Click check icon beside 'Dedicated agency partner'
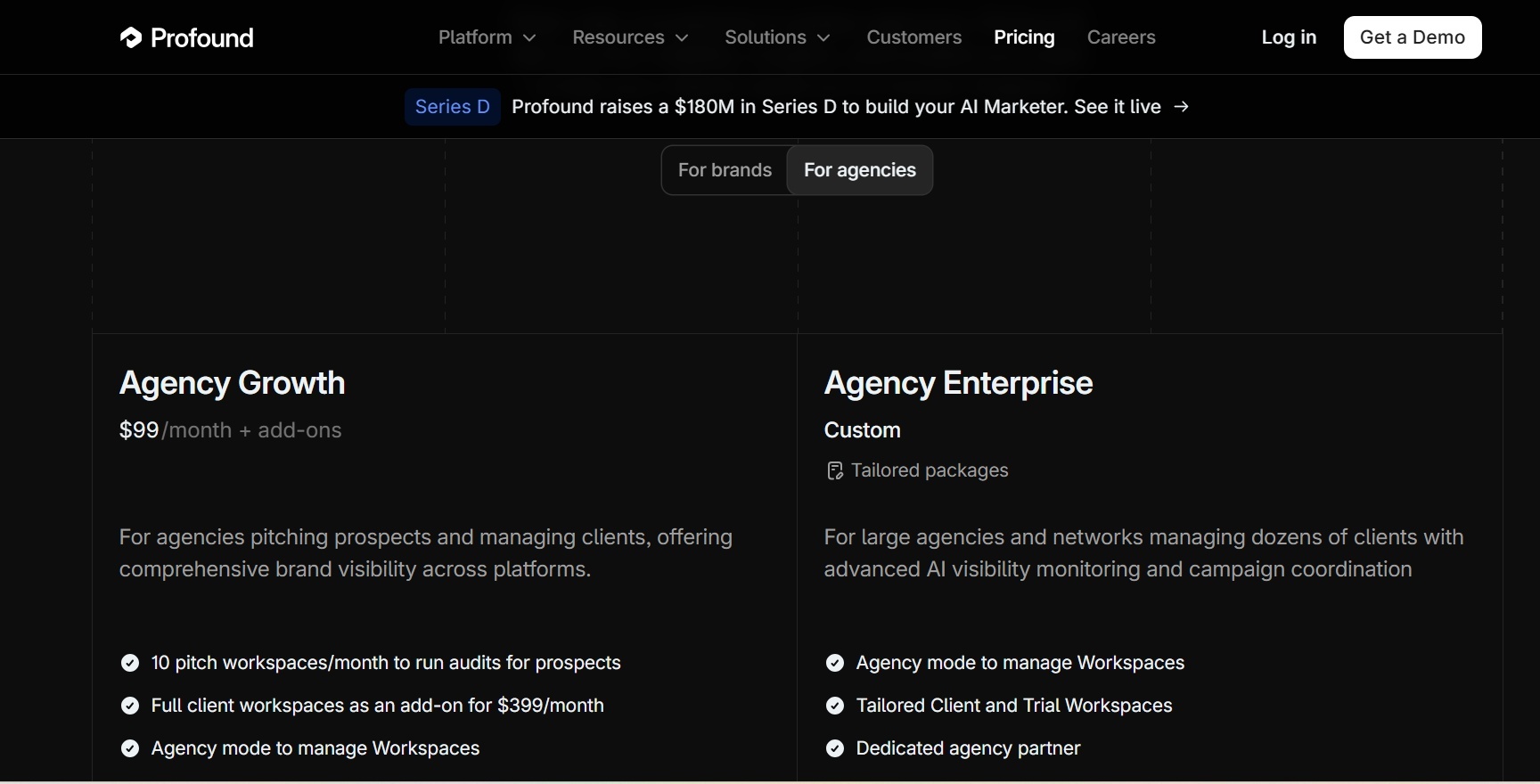This screenshot has height=784, width=1540. 835,748
